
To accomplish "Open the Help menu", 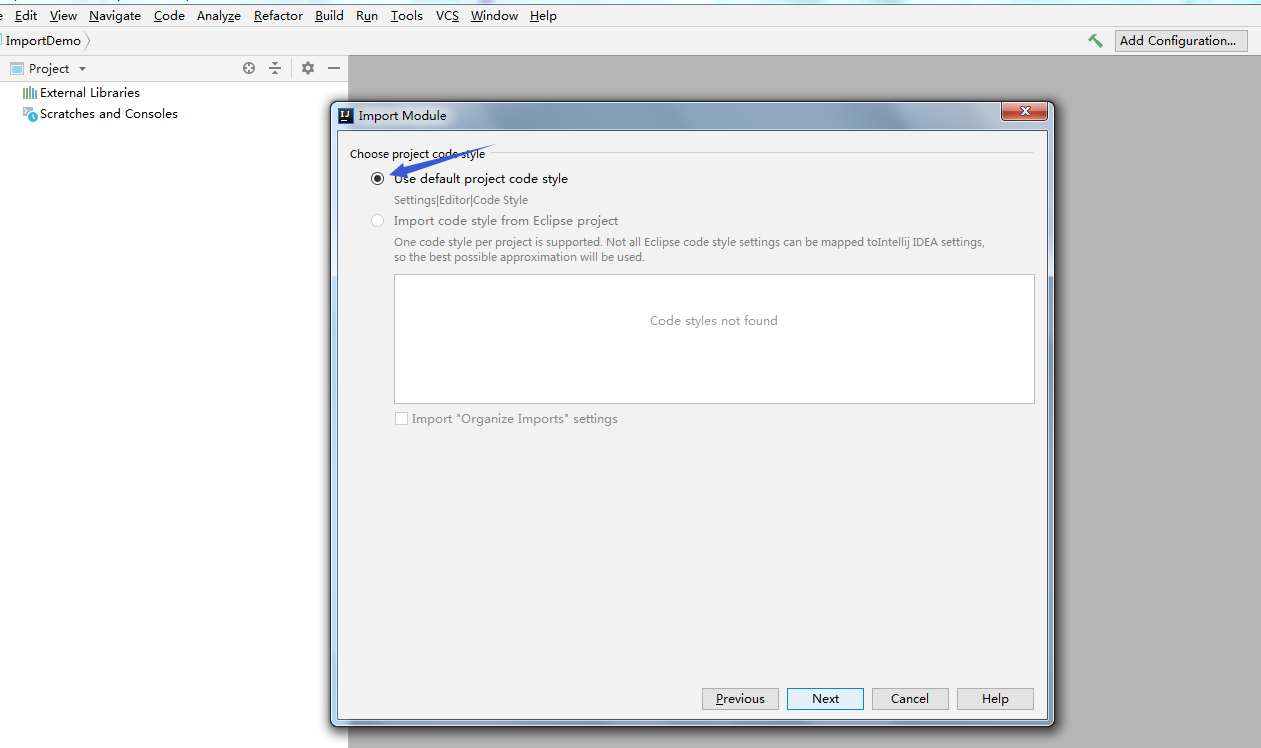I will 543,16.
